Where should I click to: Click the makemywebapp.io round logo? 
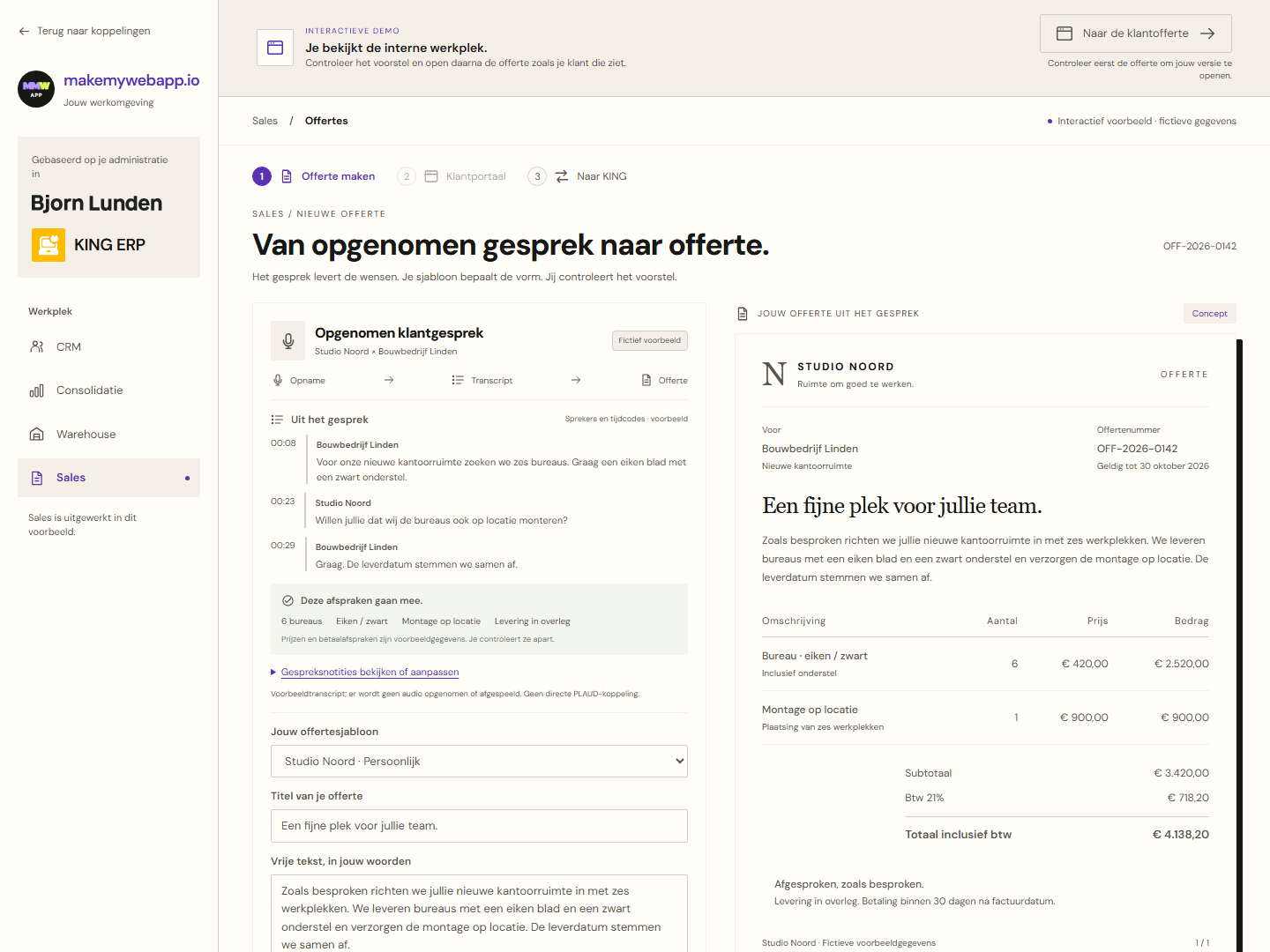(36, 89)
